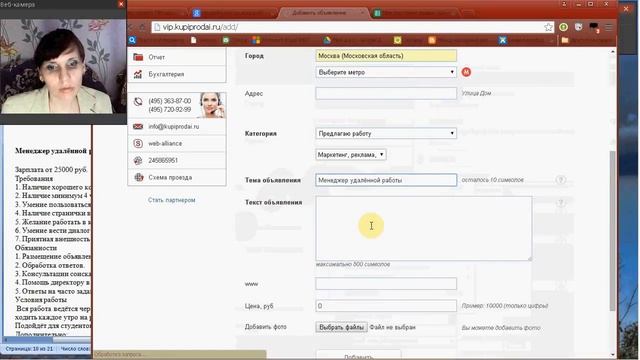Viewport: 640px width, 360px height.
Task: Open the blue X bookmark icon
Action: pos(502,40)
